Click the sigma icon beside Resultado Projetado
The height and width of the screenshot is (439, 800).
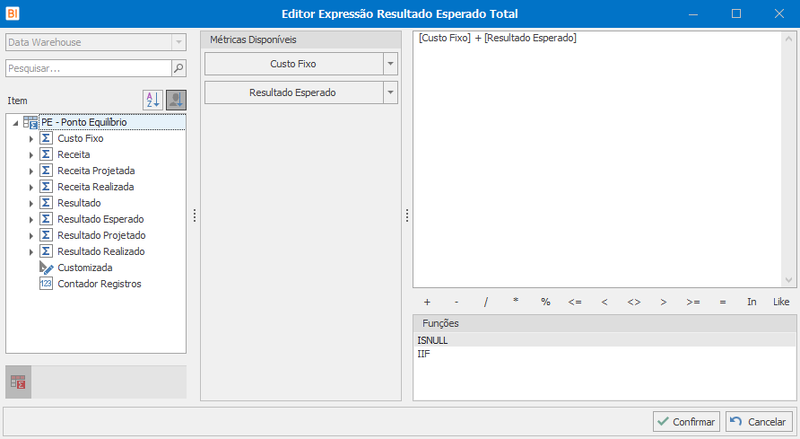(46, 235)
